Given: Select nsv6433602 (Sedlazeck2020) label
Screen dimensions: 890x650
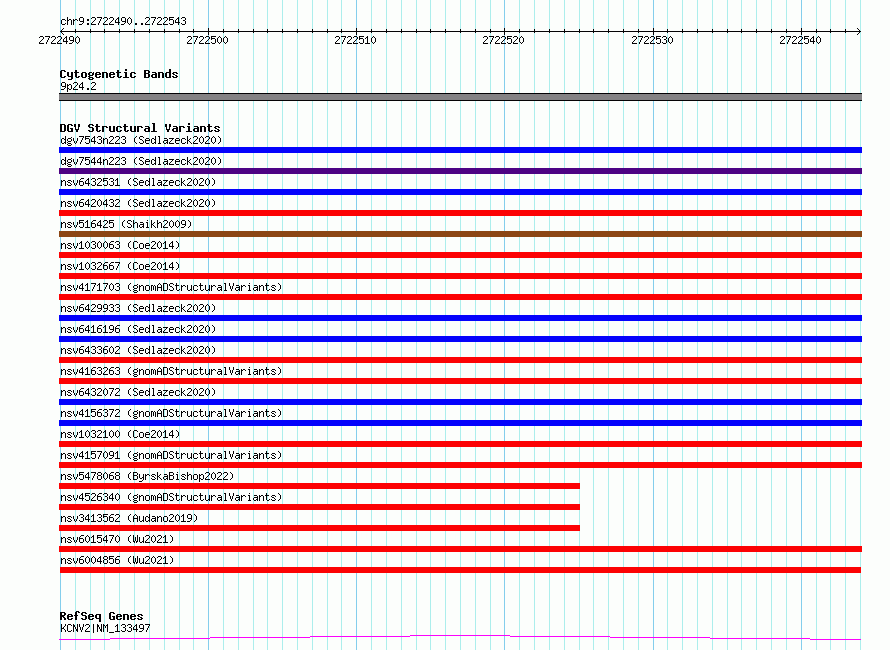Looking at the screenshot, I should pyautogui.click(x=138, y=350).
